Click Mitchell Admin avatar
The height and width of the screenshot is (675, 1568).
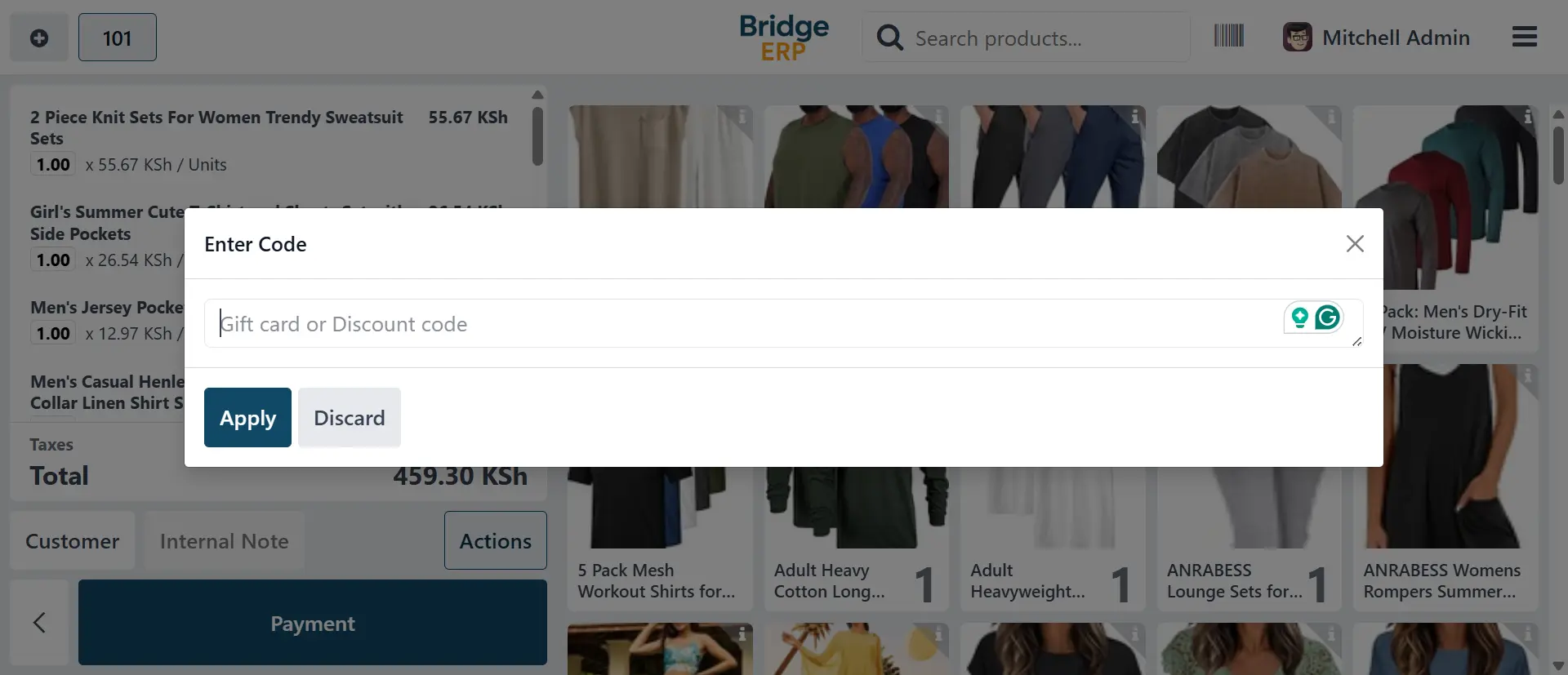1297,38
